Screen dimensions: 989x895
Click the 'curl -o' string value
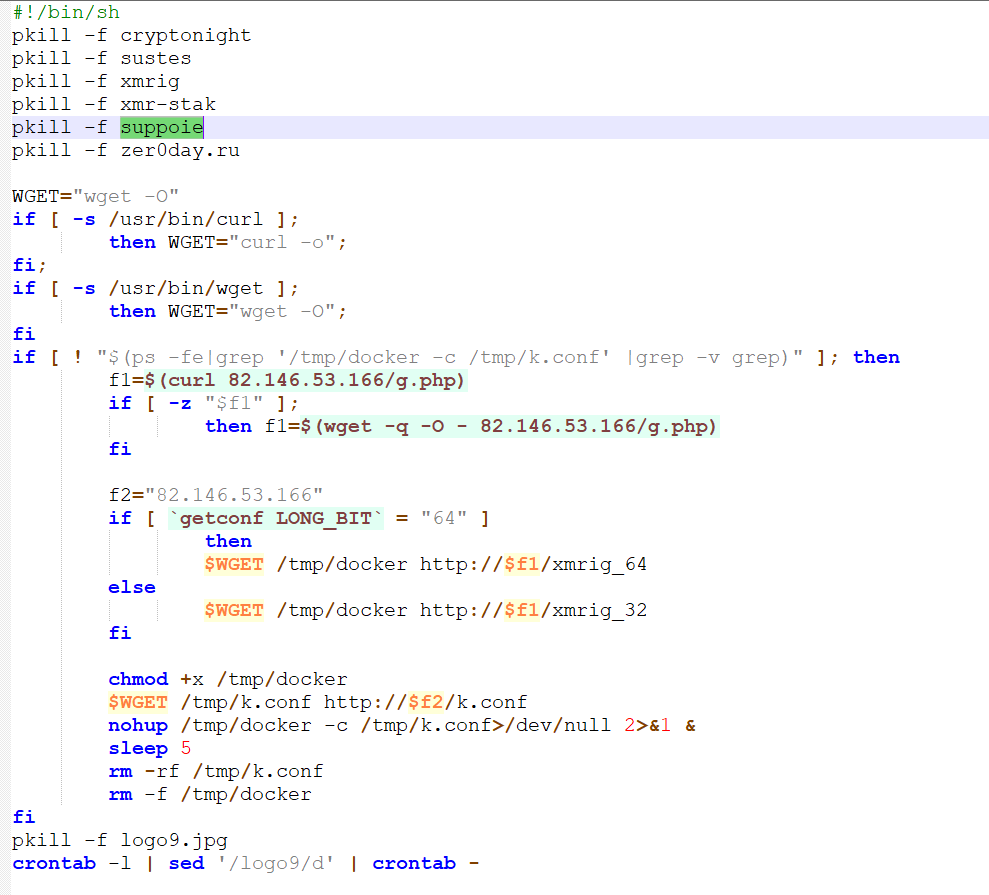(281, 242)
